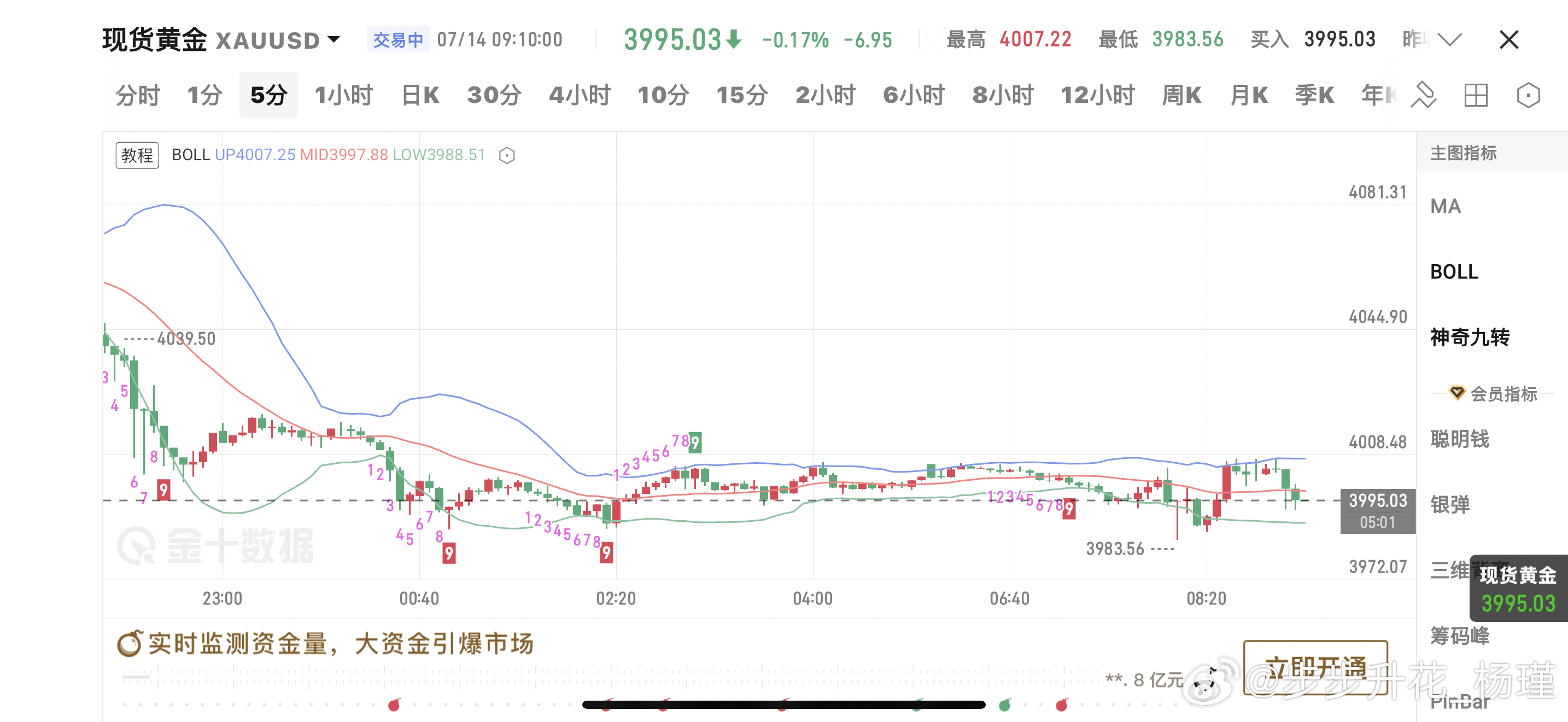Click the red 9 marker below 00:40 candles
This screenshot has height=722, width=1568.
(449, 553)
